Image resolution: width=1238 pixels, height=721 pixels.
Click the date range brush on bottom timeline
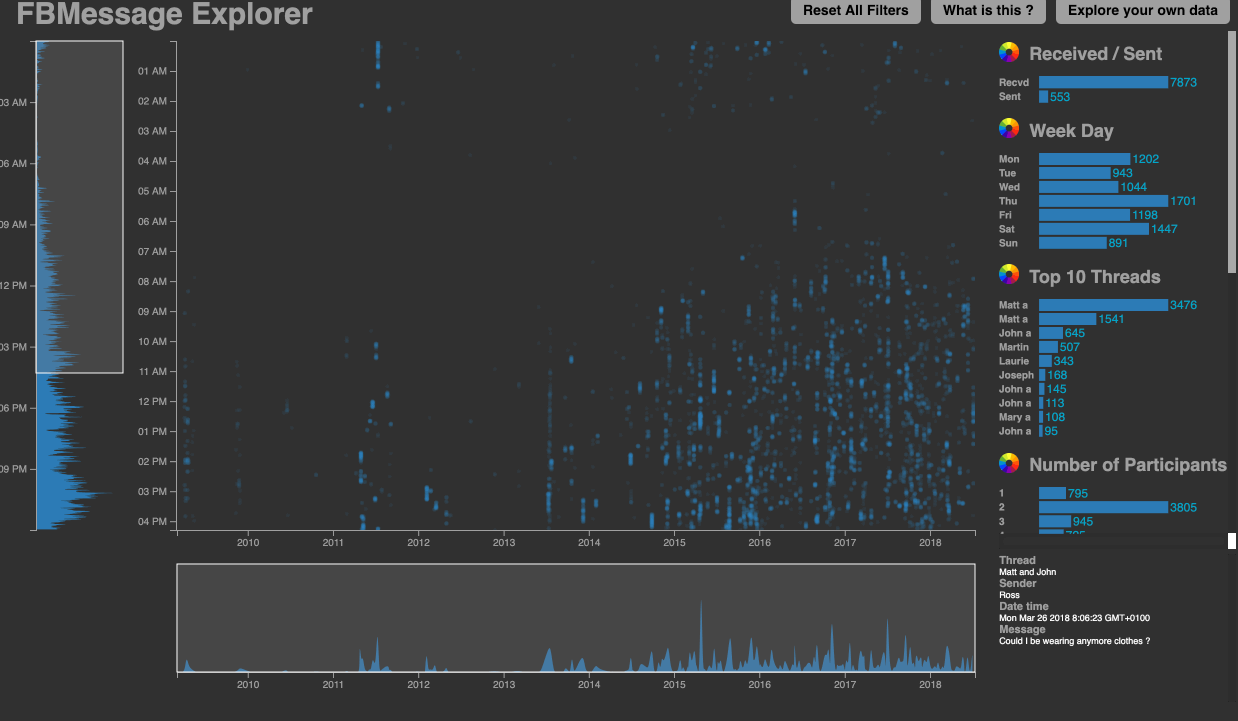(576, 617)
